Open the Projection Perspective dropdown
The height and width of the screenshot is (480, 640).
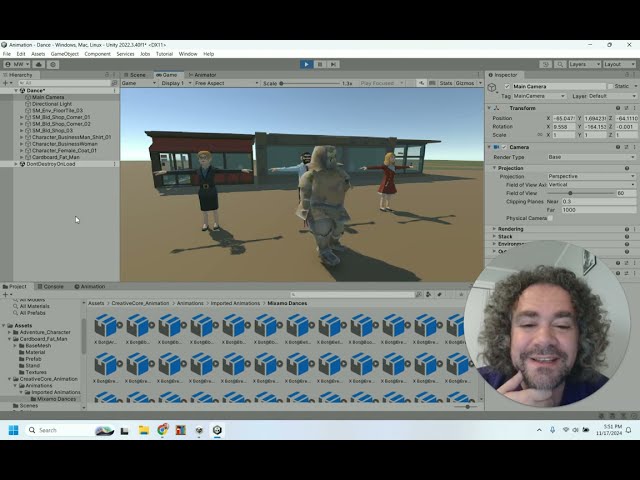(x=591, y=176)
